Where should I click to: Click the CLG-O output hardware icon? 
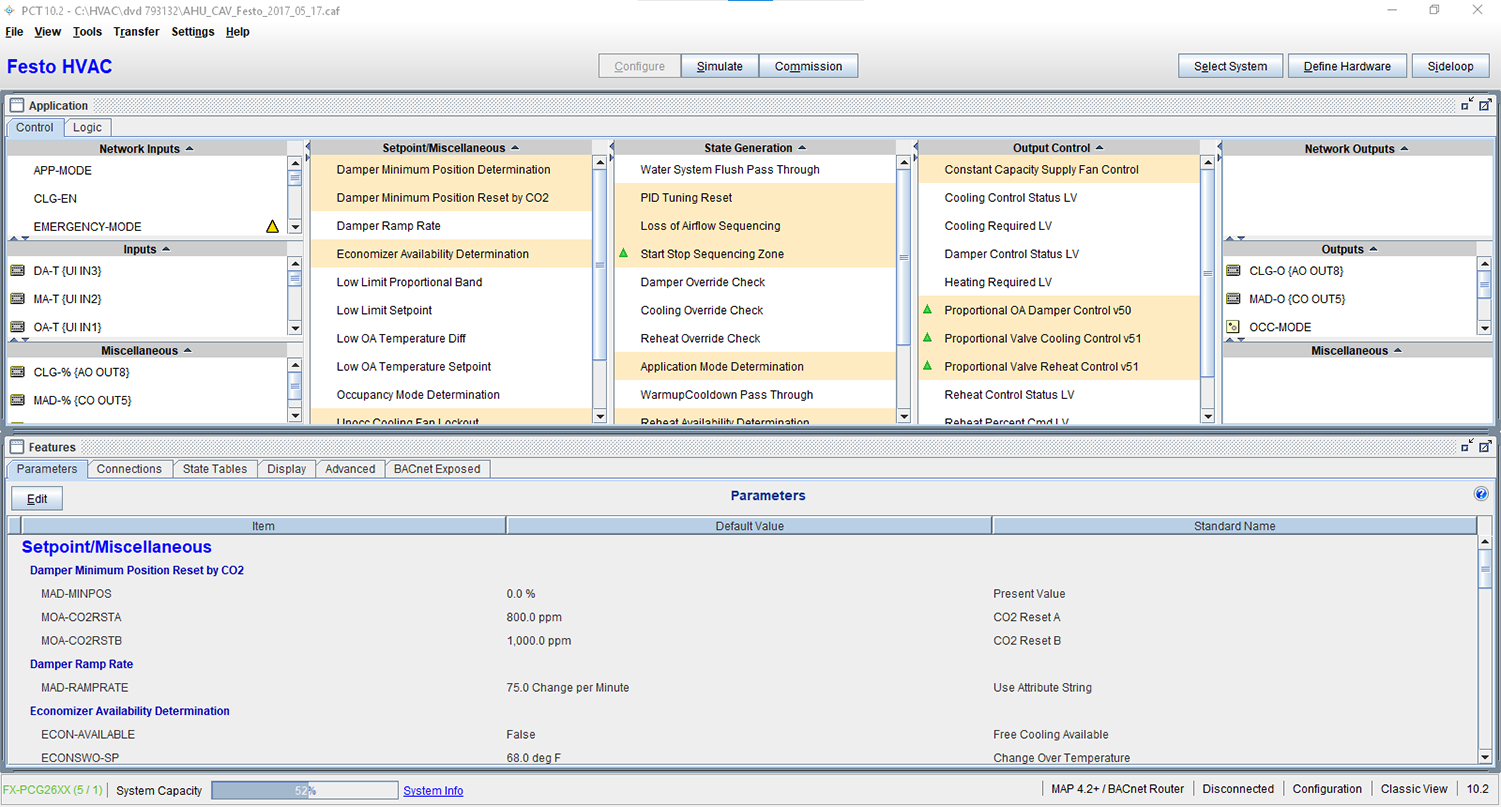(1233, 271)
